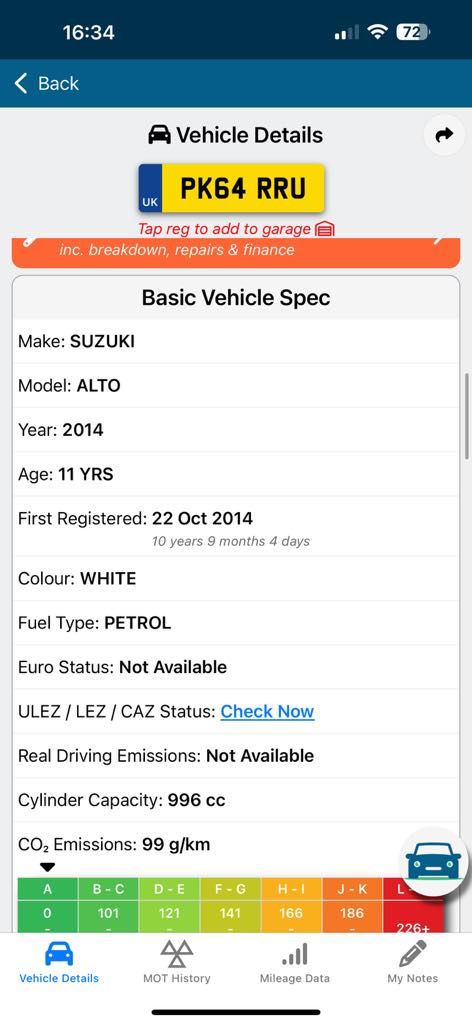Screen dimensions: 472x1024
Task: Open the orange breakdown, repairs & finance banner
Action: click(236, 253)
